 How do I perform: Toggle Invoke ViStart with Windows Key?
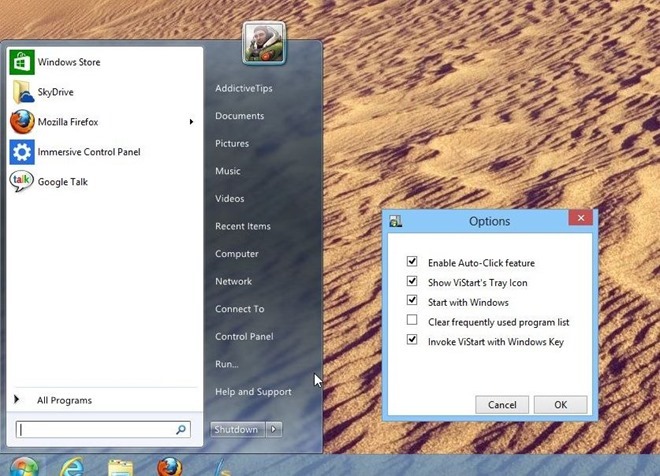[x=412, y=340]
